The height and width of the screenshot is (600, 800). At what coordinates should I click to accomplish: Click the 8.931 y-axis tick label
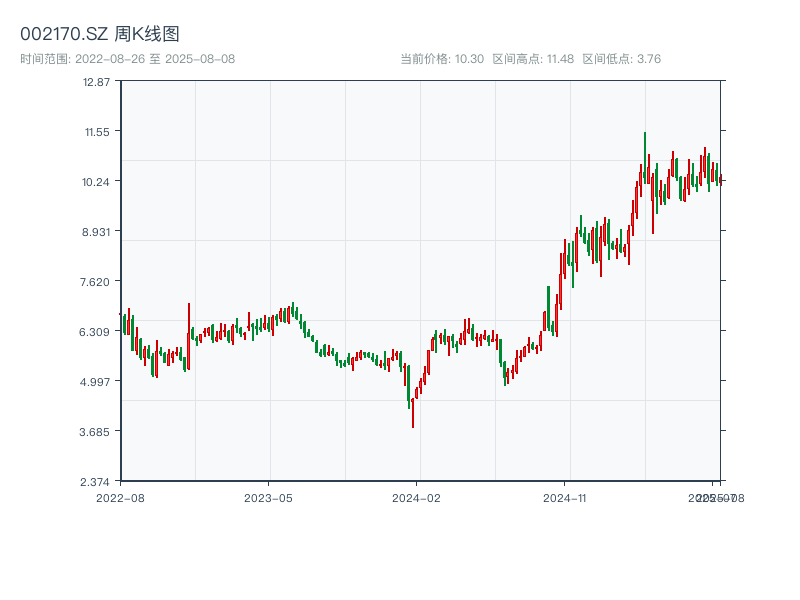tap(96, 231)
